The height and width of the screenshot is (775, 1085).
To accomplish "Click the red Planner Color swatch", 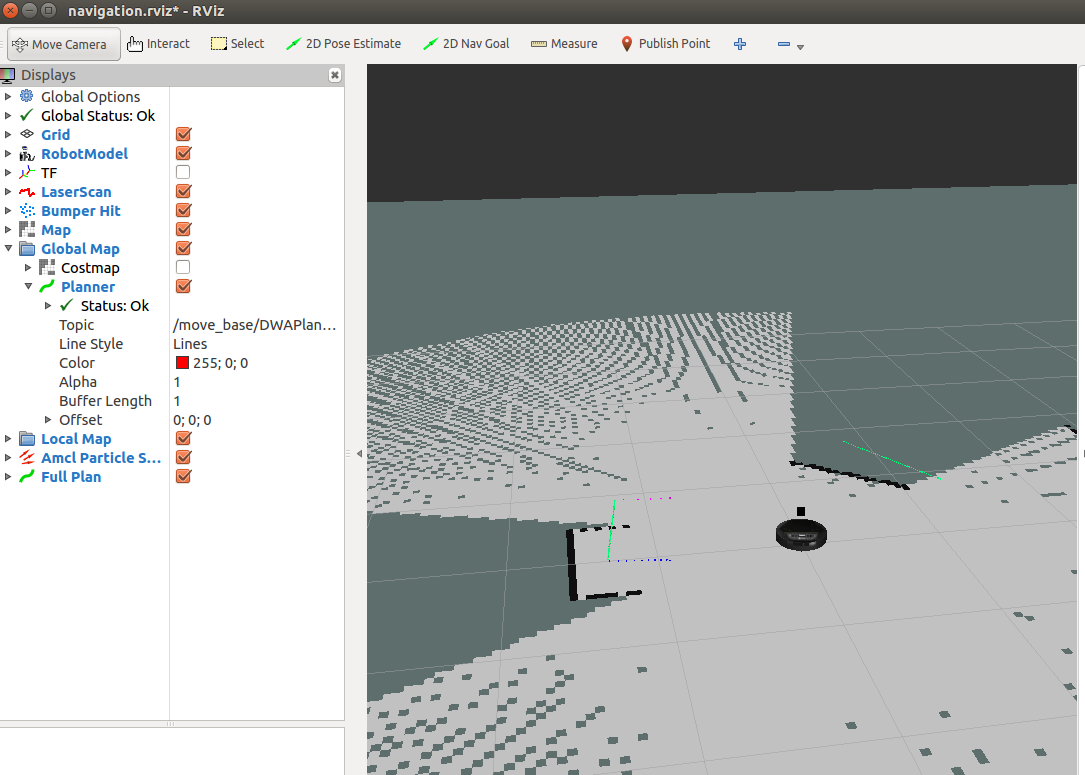I will (181, 362).
